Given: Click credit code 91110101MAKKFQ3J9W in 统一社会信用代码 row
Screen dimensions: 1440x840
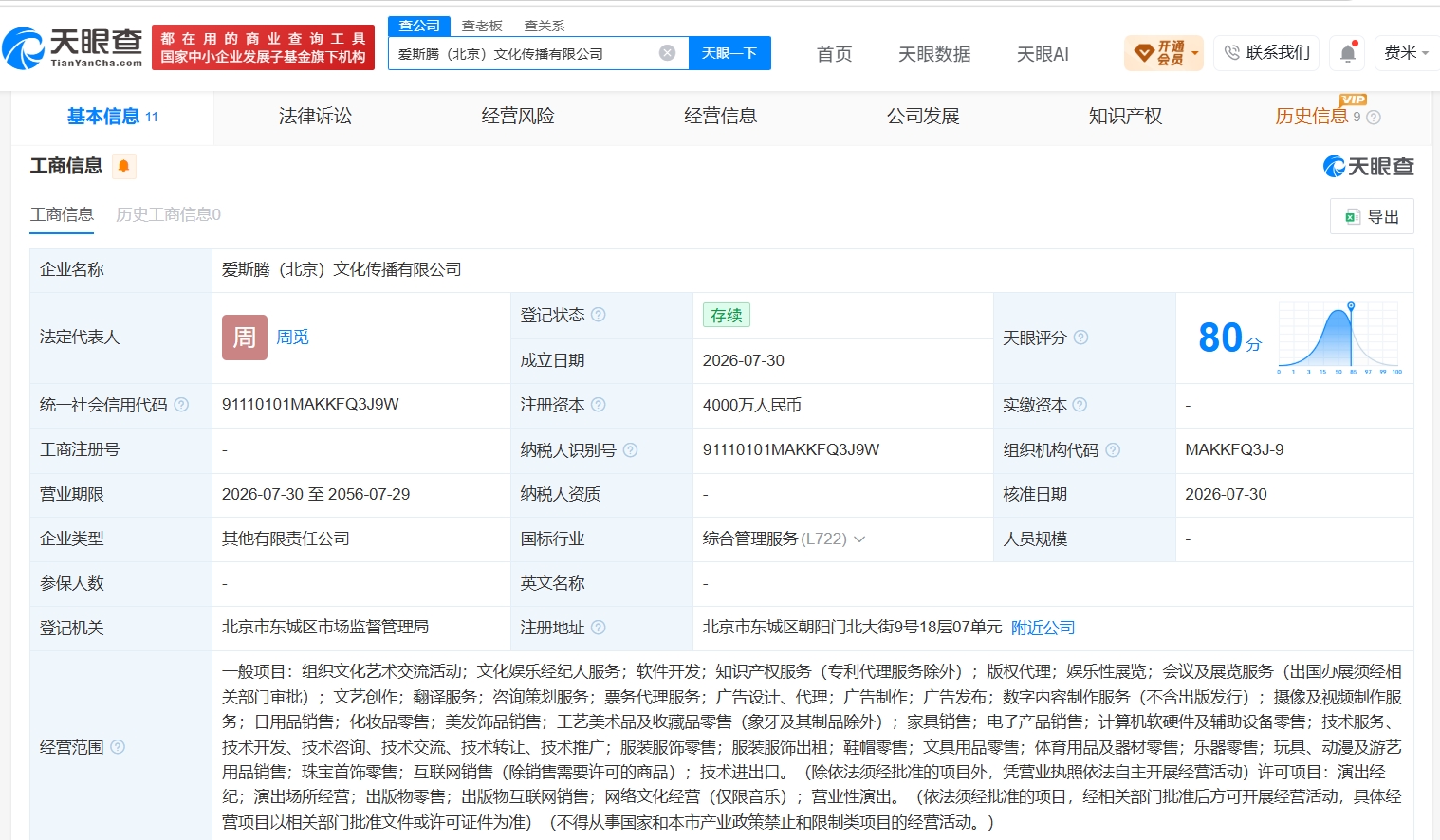Looking at the screenshot, I should coord(310,405).
